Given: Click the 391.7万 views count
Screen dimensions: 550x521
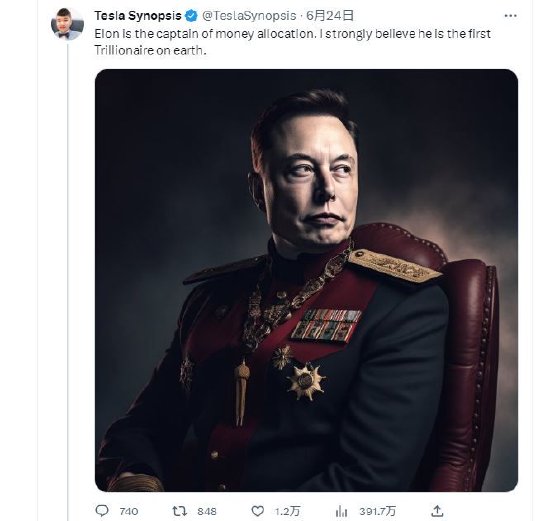Looking at the screenshot, I should point(377,512).
